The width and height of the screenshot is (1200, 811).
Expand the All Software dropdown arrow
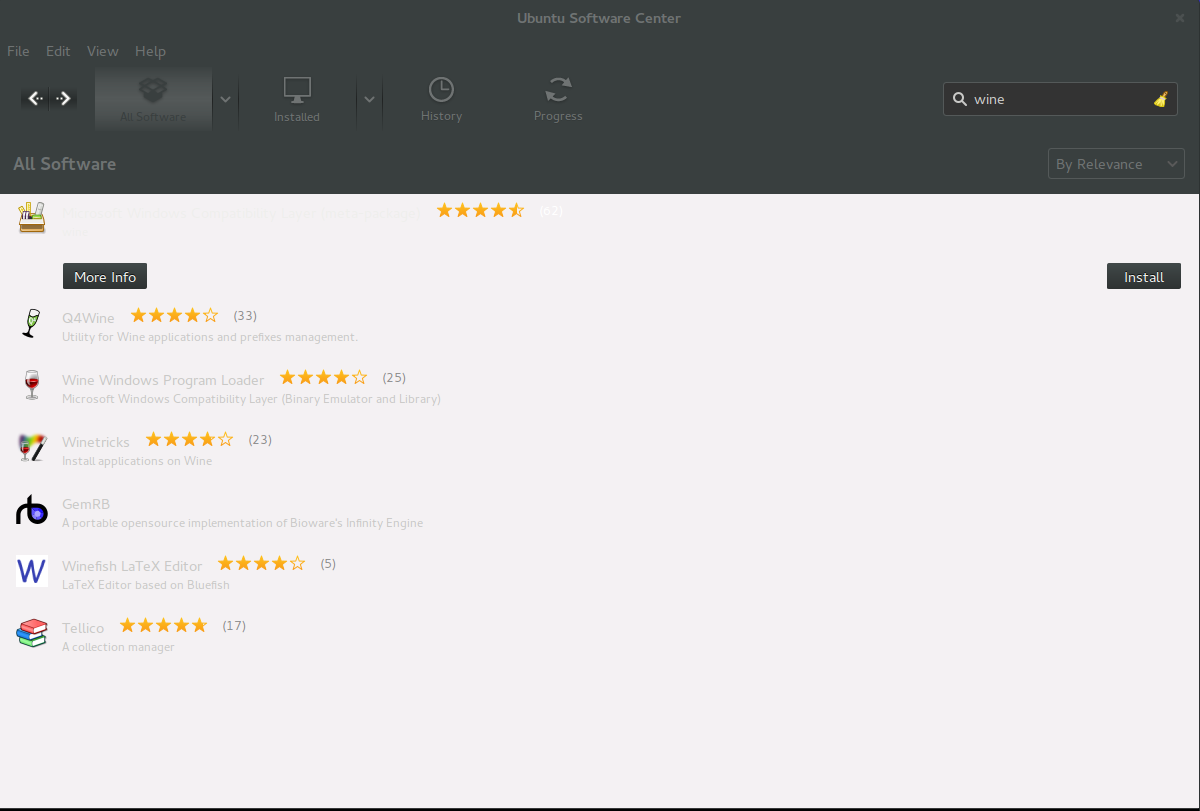point(226,99)
